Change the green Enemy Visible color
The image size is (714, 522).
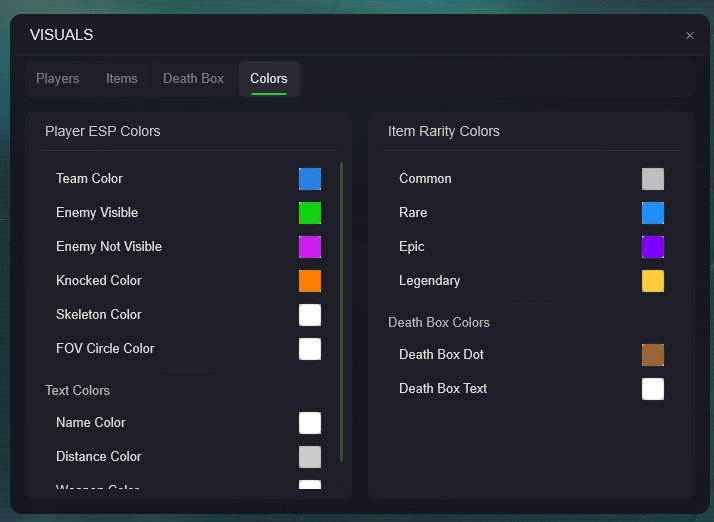(x=310, y=213)
